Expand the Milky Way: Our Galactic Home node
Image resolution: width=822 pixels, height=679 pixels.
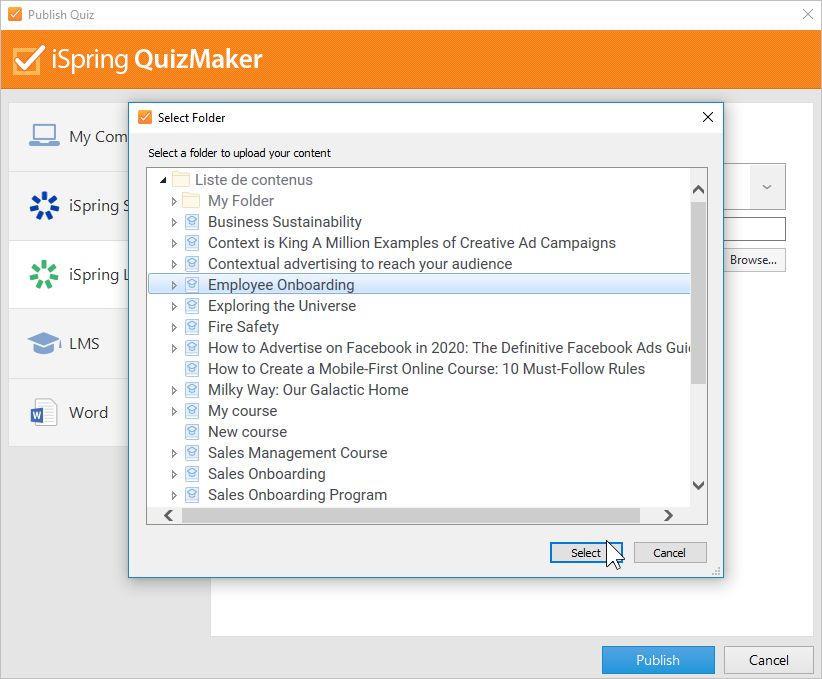click(x=174, y=390)
